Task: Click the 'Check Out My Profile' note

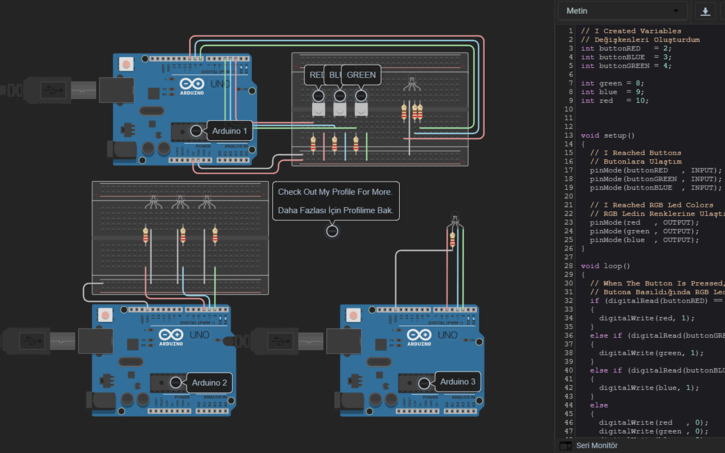Action: (x=335, y=191)
